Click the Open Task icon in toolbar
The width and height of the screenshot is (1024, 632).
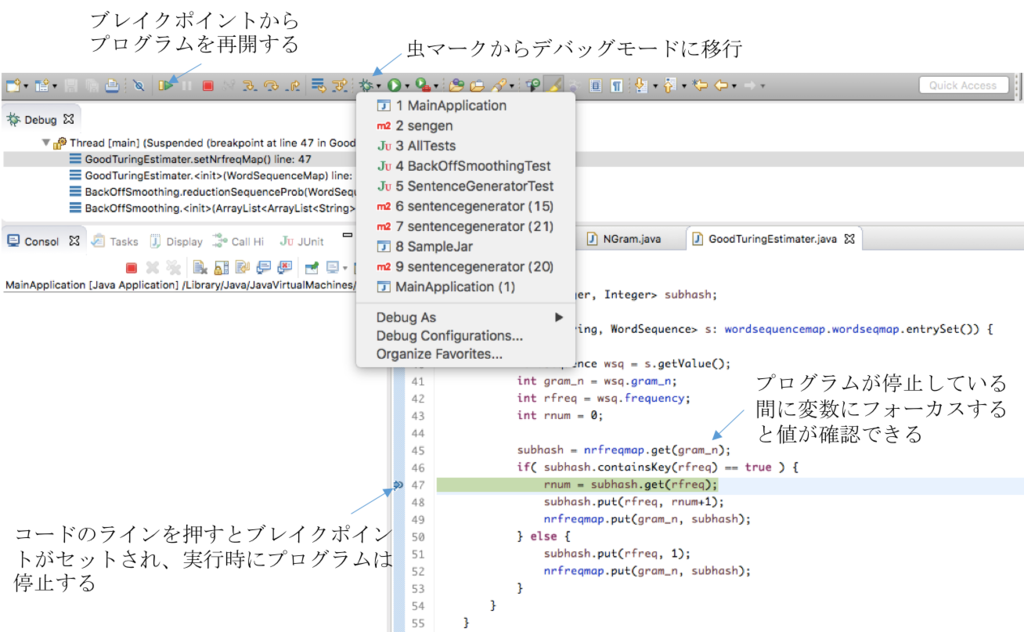point(477,86)
